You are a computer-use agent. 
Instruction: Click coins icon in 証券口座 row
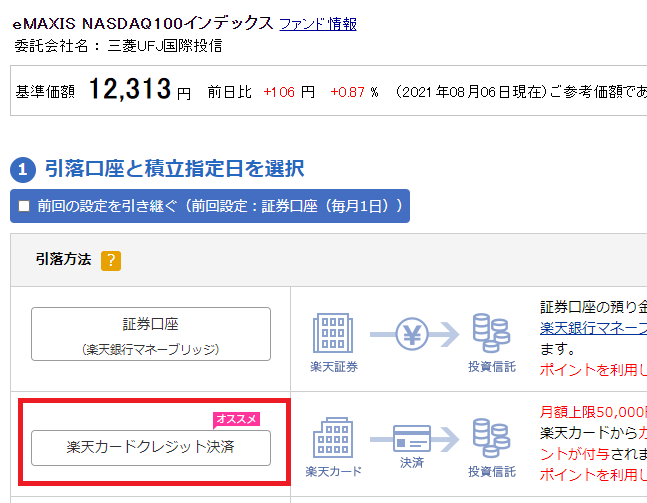(x=491, y=333)
